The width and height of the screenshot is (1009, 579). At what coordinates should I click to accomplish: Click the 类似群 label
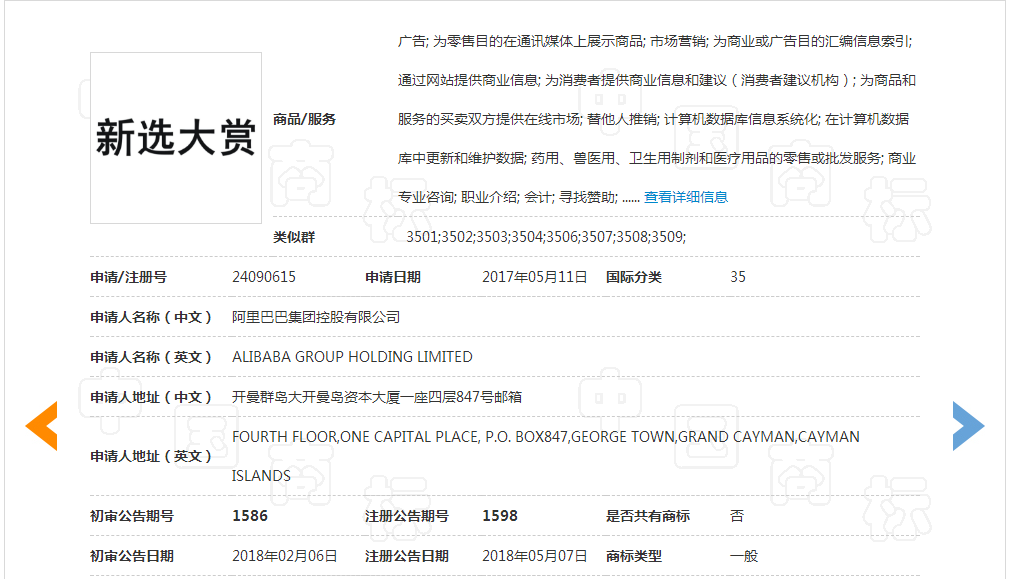[294, 237]
